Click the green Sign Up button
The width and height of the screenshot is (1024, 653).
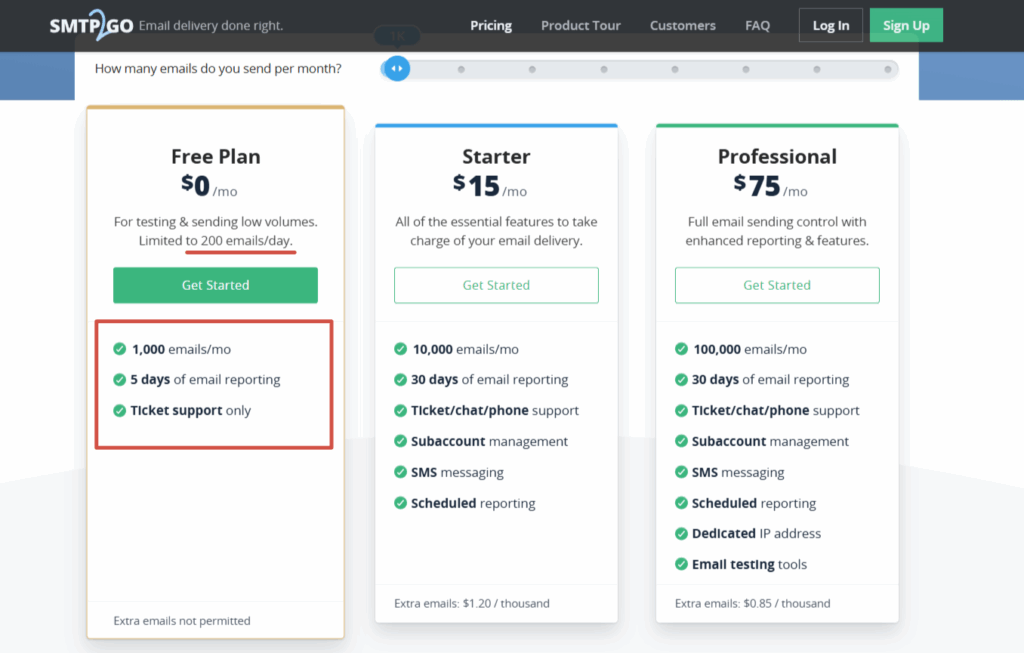pyautogui.click(x=906, y=25)
